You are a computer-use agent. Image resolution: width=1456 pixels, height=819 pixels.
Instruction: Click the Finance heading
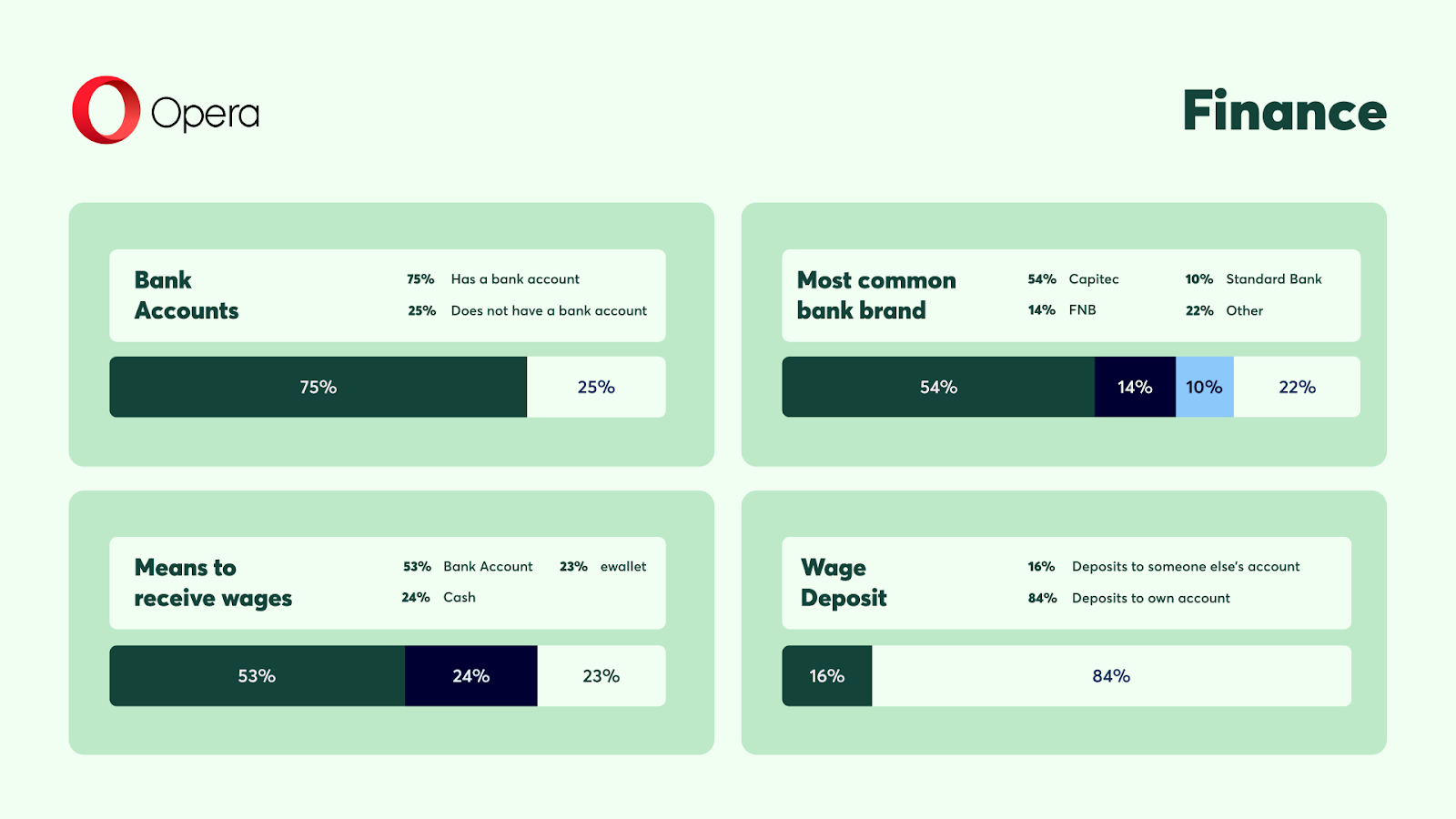1284,111
